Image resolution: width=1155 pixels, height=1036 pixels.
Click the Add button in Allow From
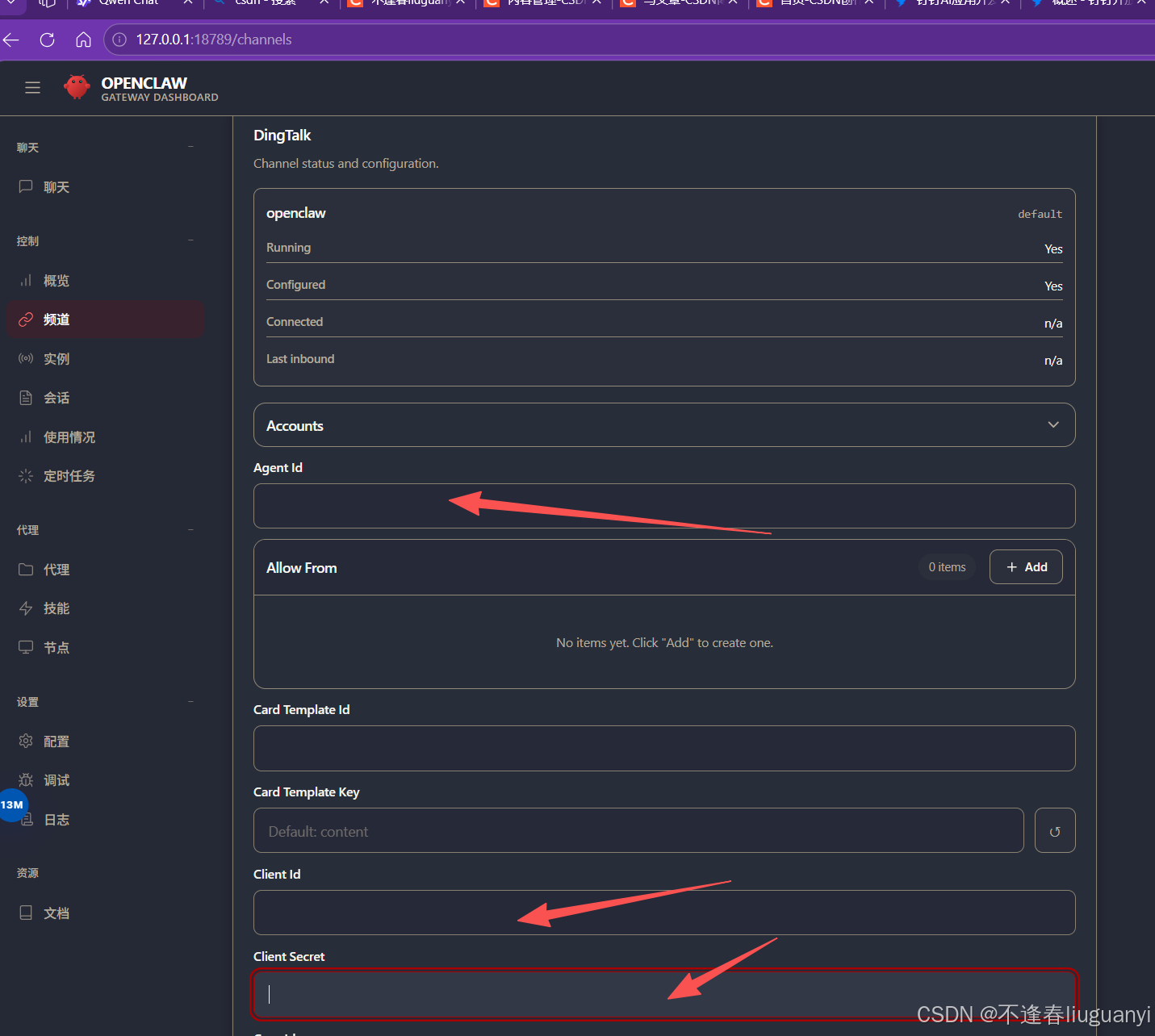[x=1026, y=567]
